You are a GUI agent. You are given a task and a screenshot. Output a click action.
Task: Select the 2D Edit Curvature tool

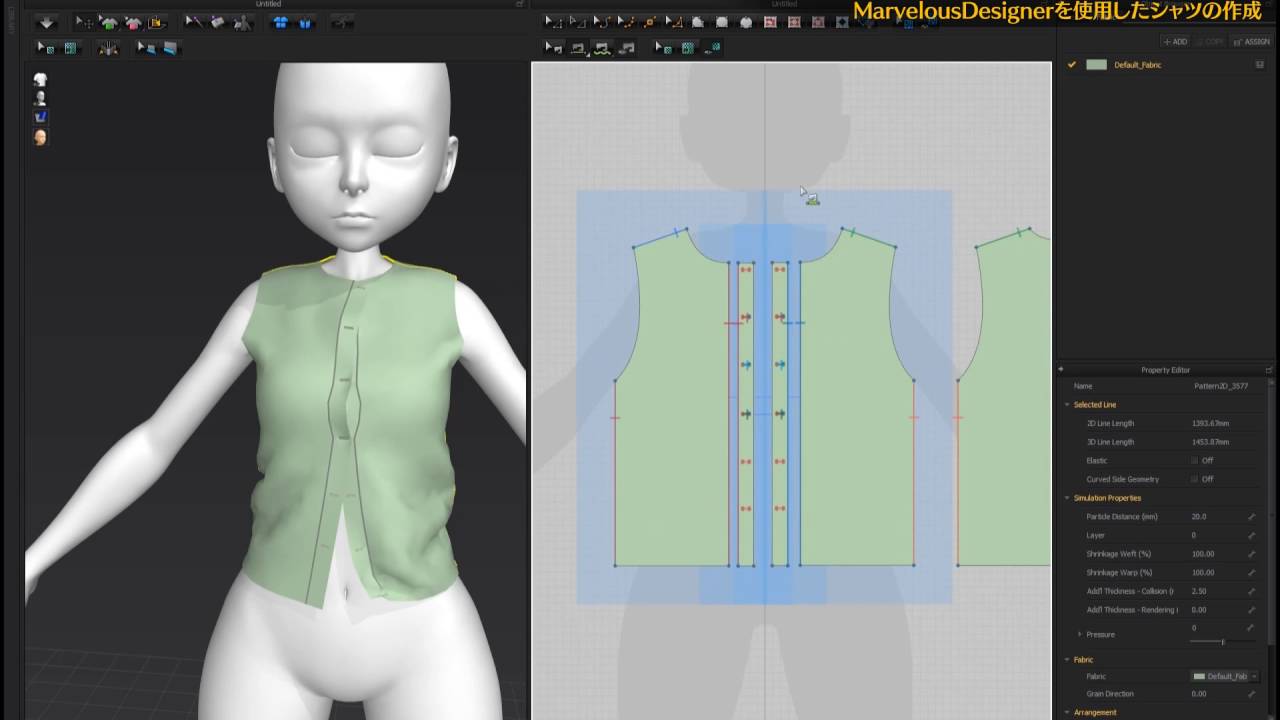coord(601,22)
